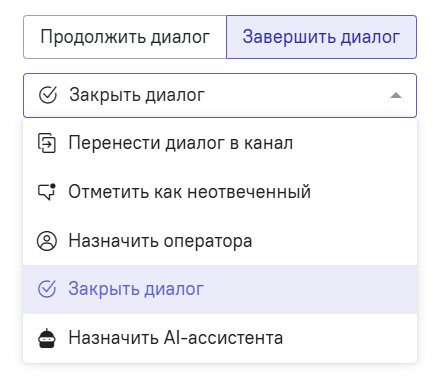Viewport: 435px width, 377px height.
Task: Click the transfer-to-channel arrow icon
Action: pos(47,143)
